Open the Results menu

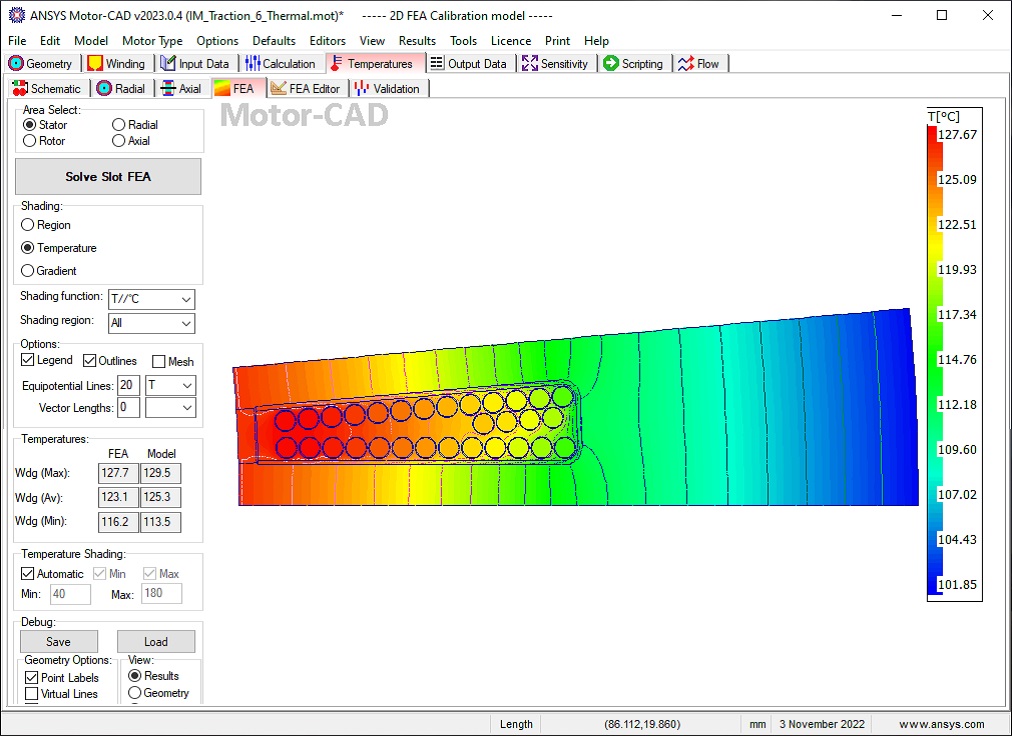(x=417, y=41)
